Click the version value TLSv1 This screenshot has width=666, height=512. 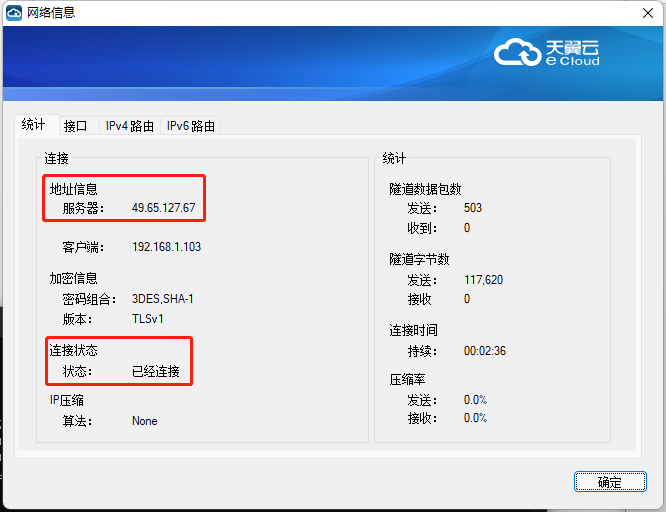pos(148,319)
